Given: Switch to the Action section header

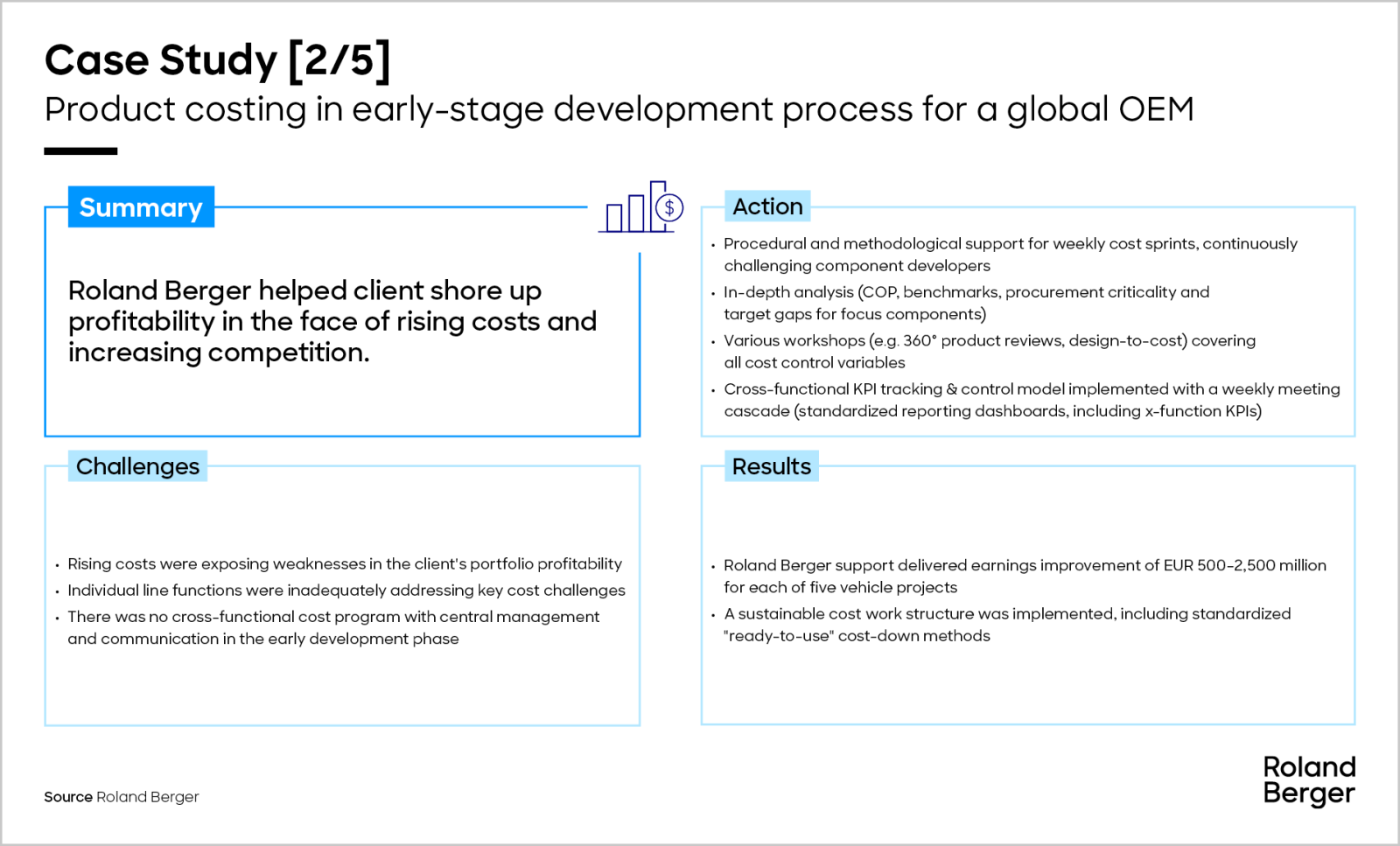Looking at the screenshot, I should [x=767, y=206].
